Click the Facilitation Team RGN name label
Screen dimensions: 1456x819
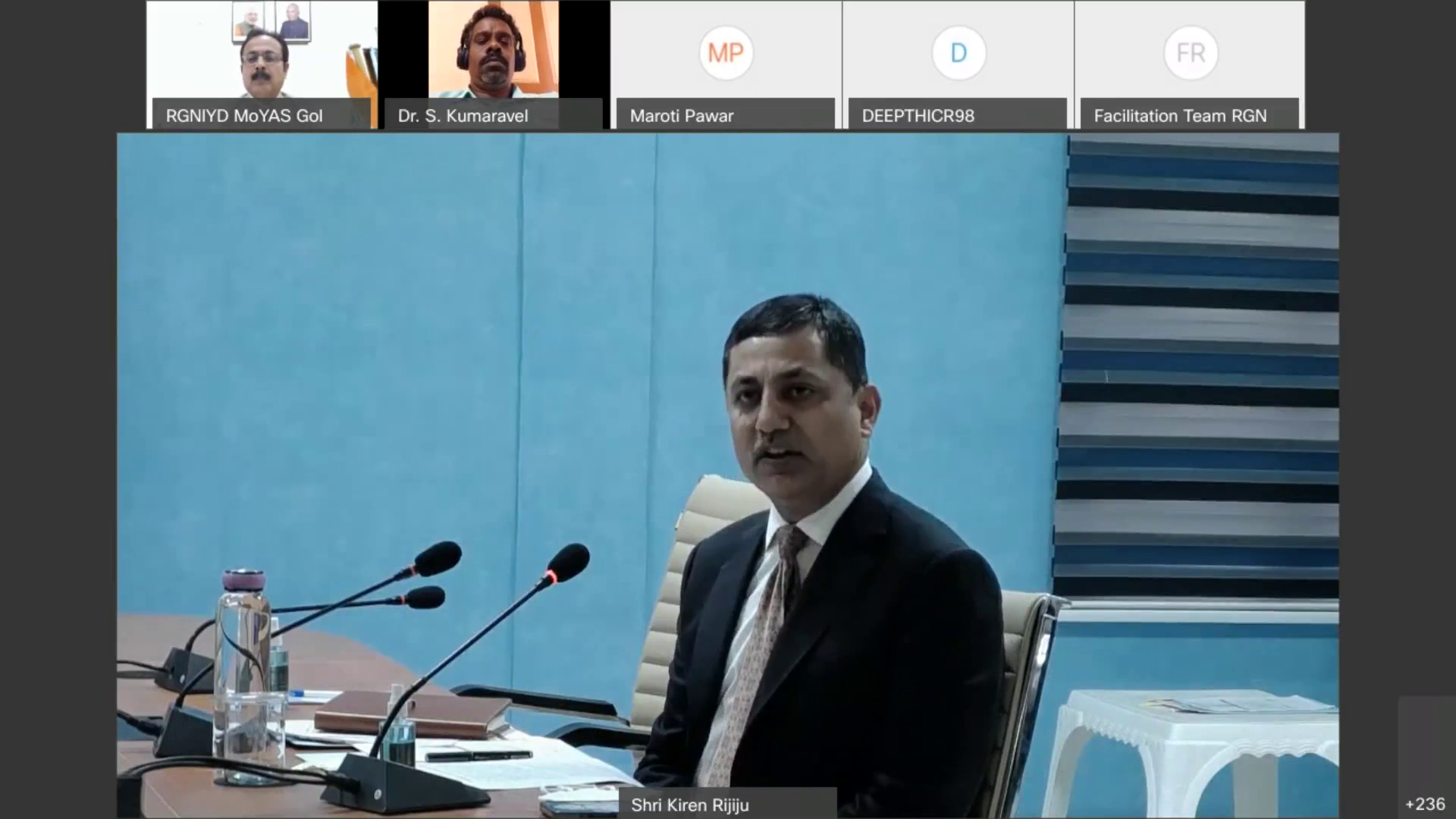(1190, 115)
